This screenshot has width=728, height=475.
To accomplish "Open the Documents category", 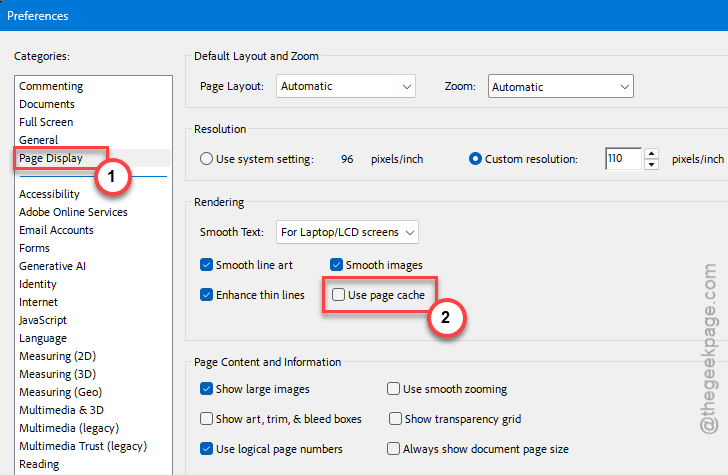I will (47, 104).
